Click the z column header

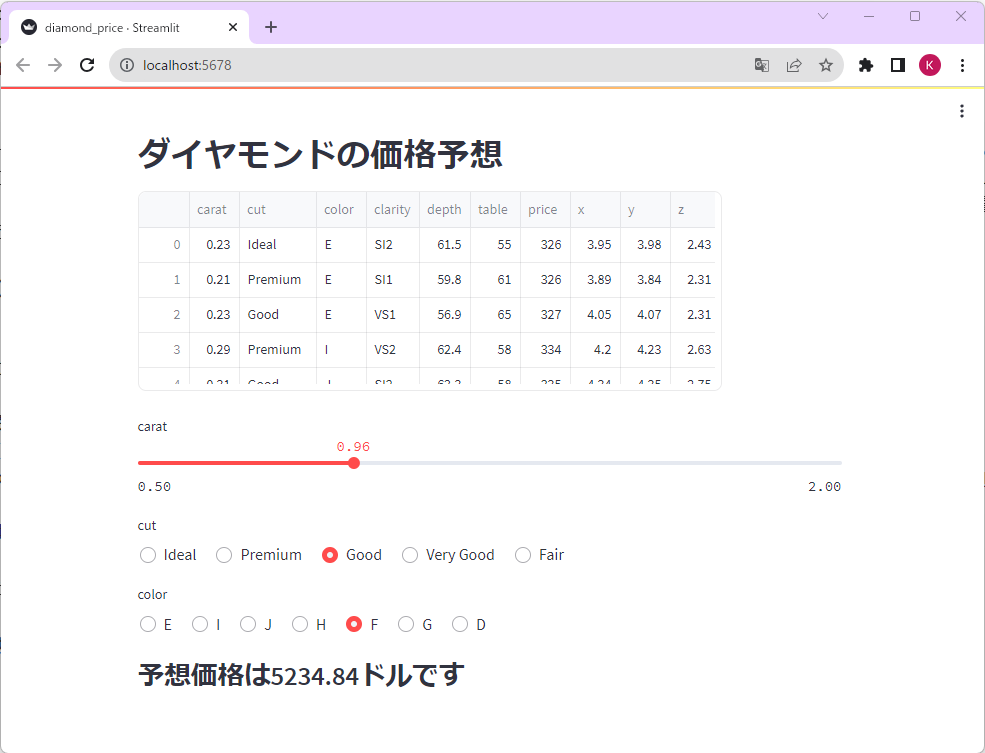(692, 210)
